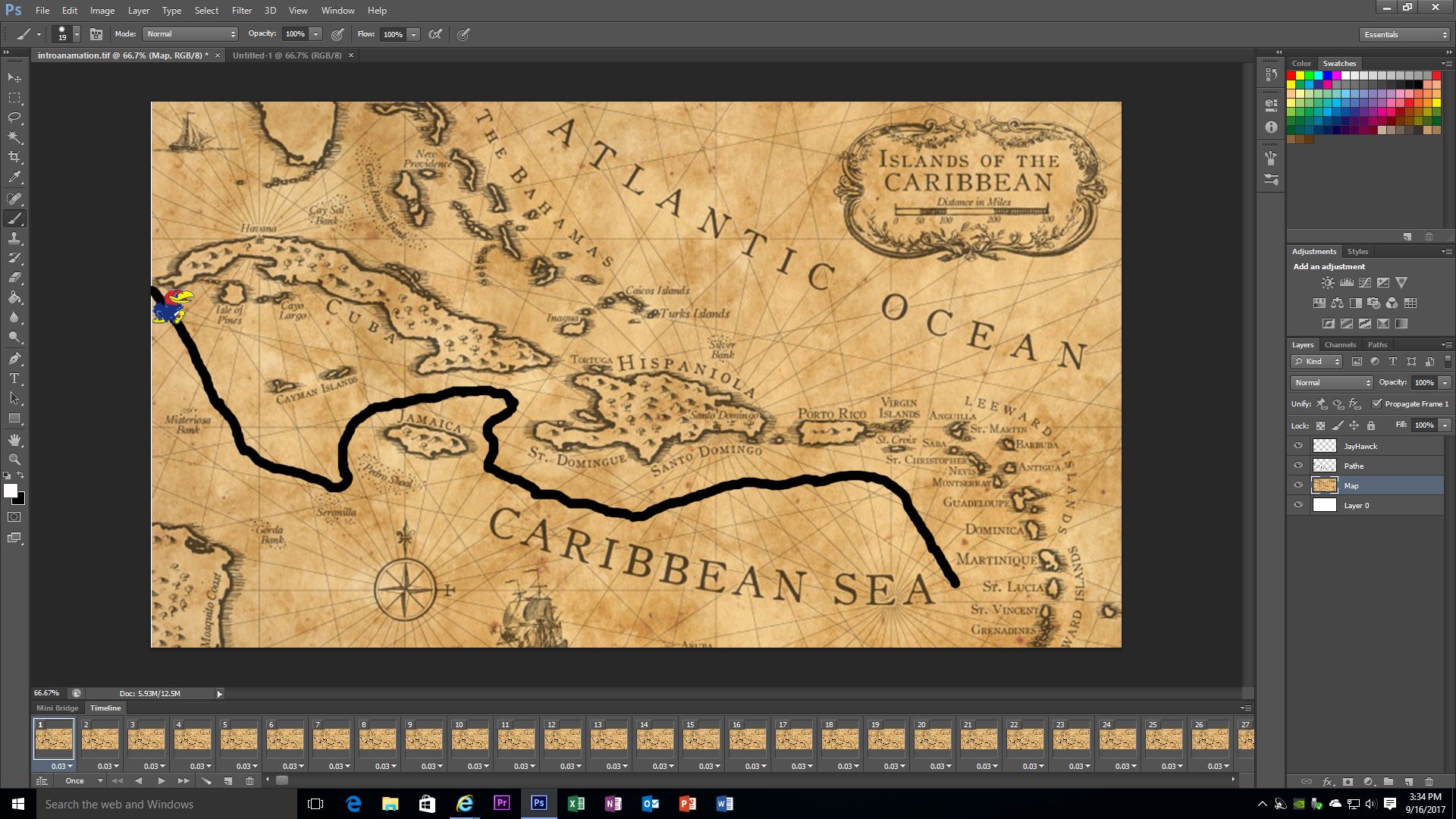Select next frame button
This screenshot has height=819, width=1456.
click(x=184, y=780)
